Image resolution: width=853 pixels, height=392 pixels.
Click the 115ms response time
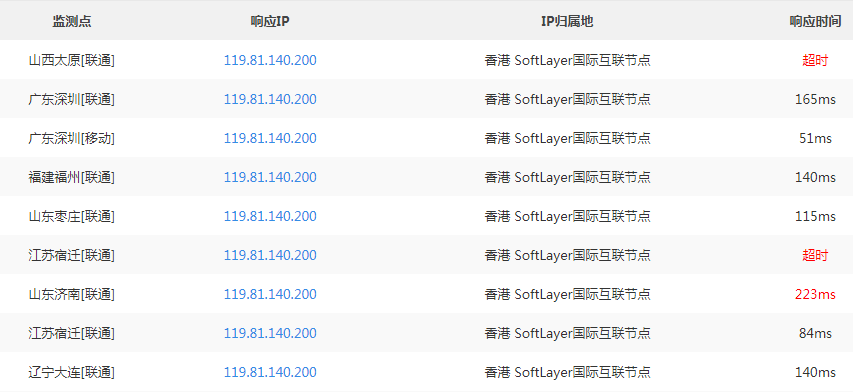click(x=815, y=216)
